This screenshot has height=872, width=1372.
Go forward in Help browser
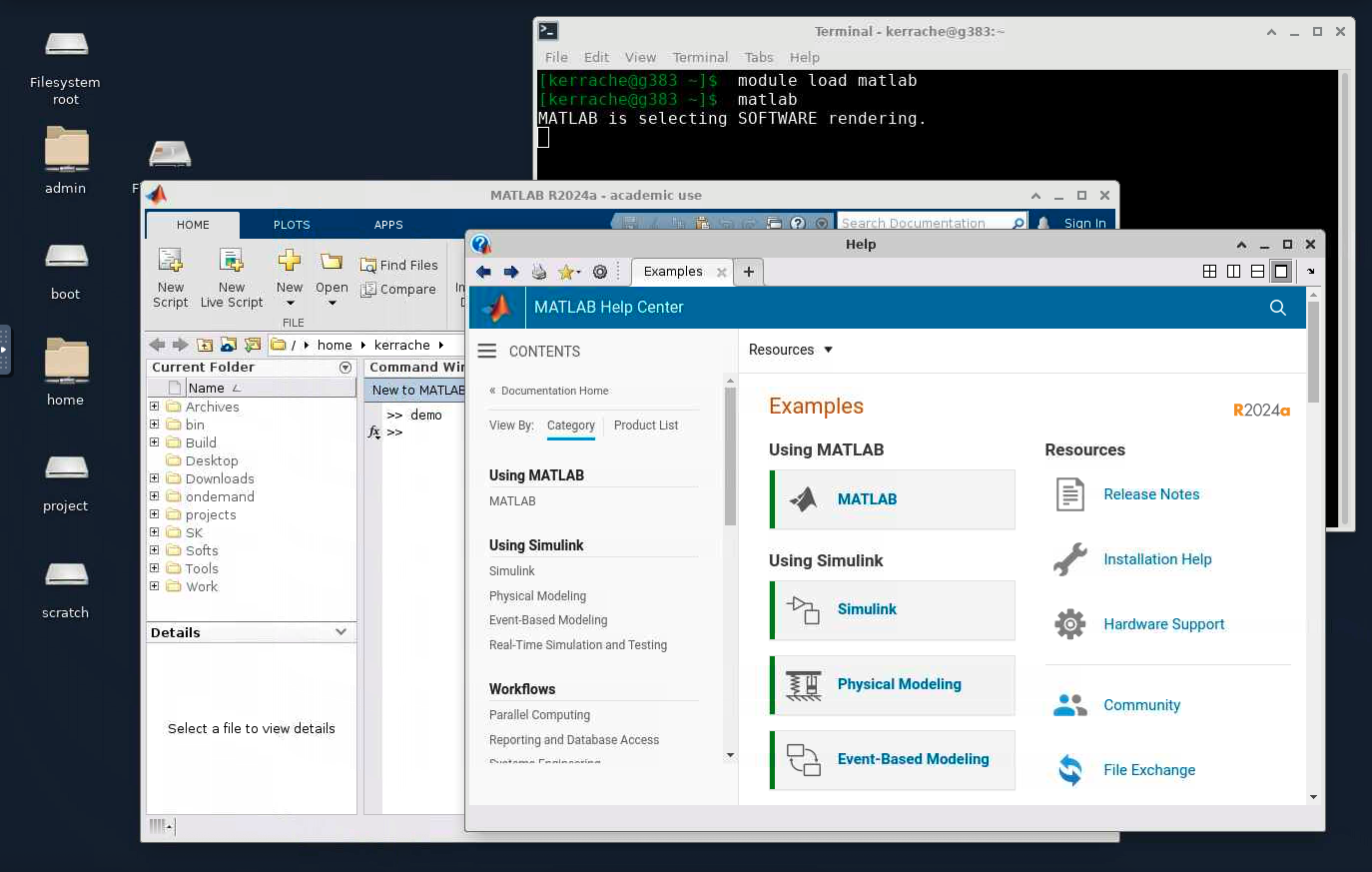tap(511, 272)
